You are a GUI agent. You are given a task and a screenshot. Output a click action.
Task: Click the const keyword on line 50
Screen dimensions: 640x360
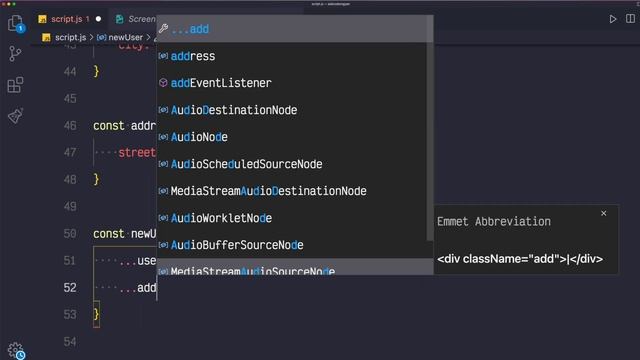coord(109,233)
